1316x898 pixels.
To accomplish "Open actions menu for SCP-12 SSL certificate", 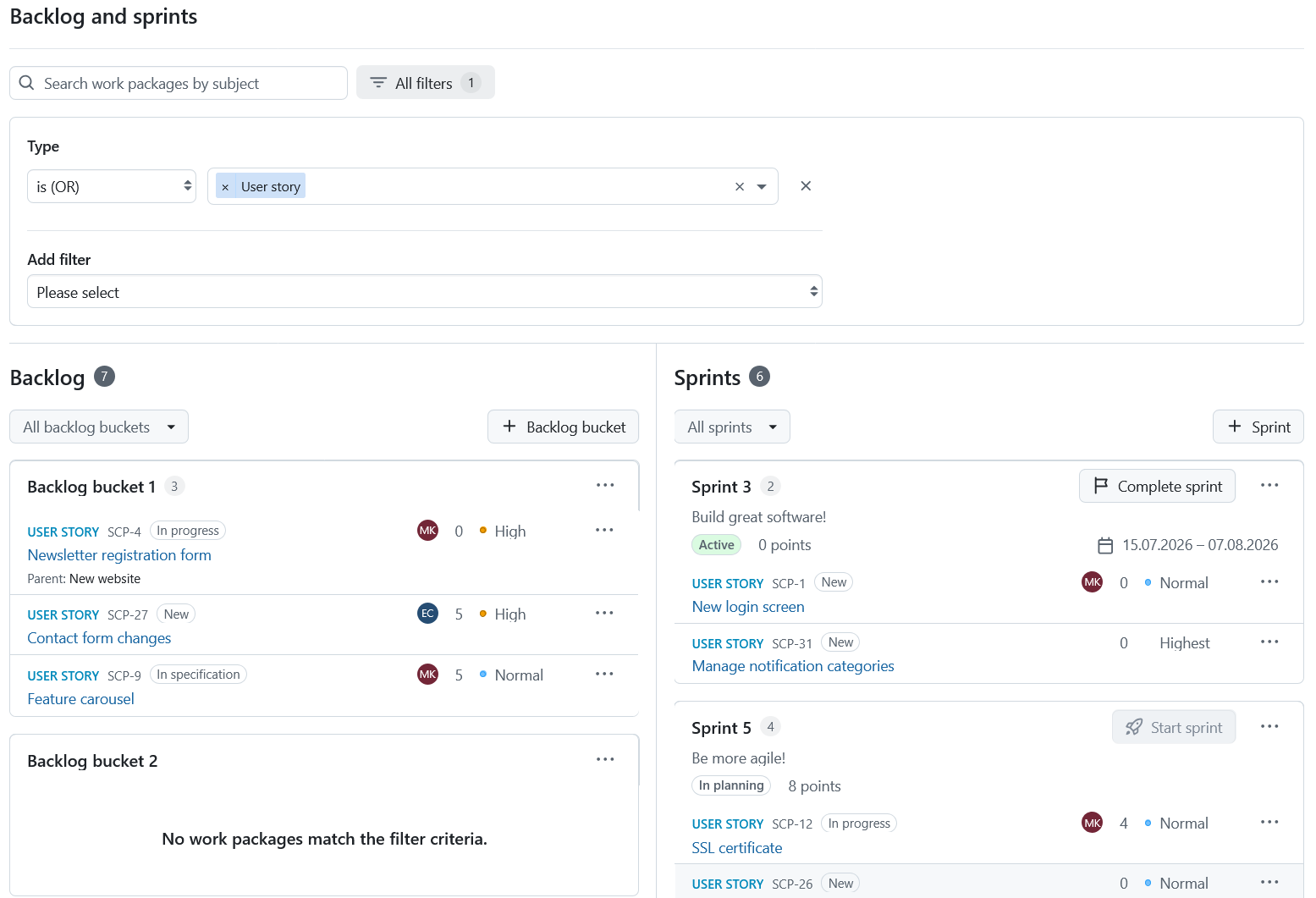I will click(x=1269, y=823).
